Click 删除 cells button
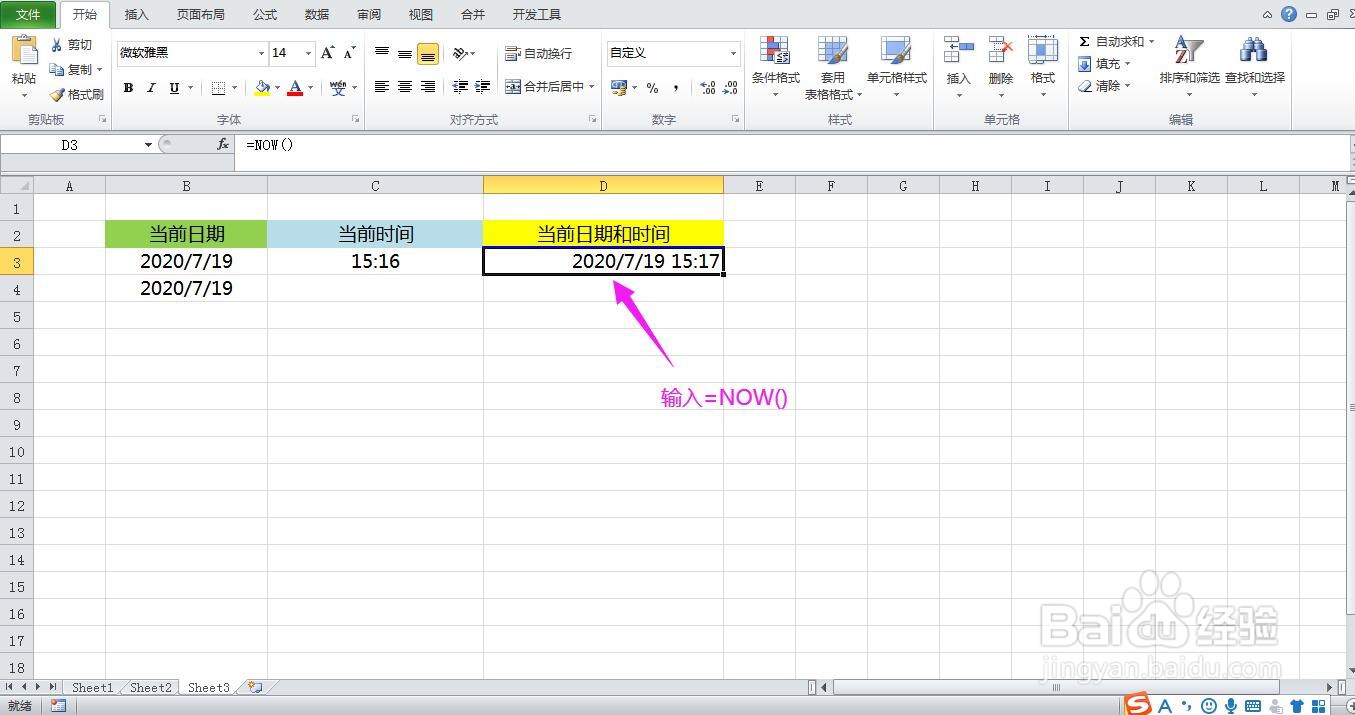 click(x=1000, y=67)
